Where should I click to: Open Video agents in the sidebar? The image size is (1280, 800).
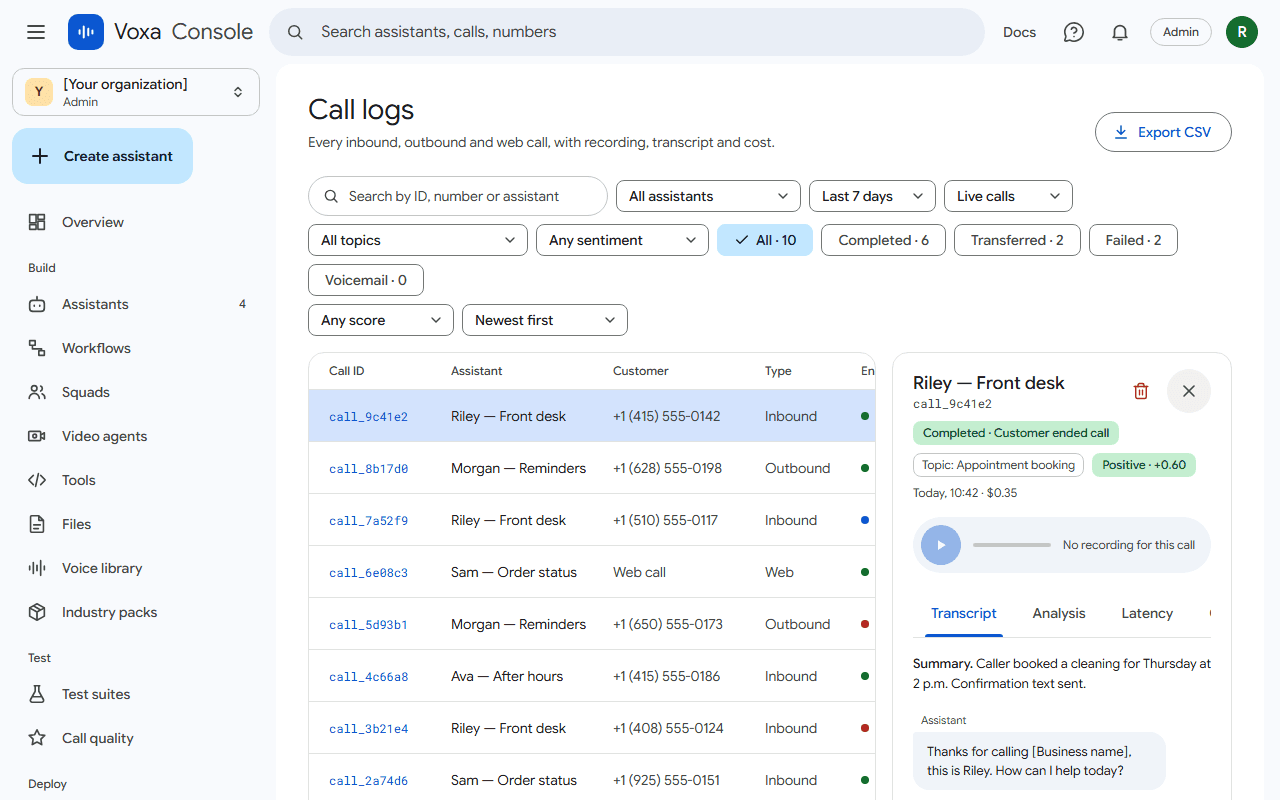click(x=138, y=436)
